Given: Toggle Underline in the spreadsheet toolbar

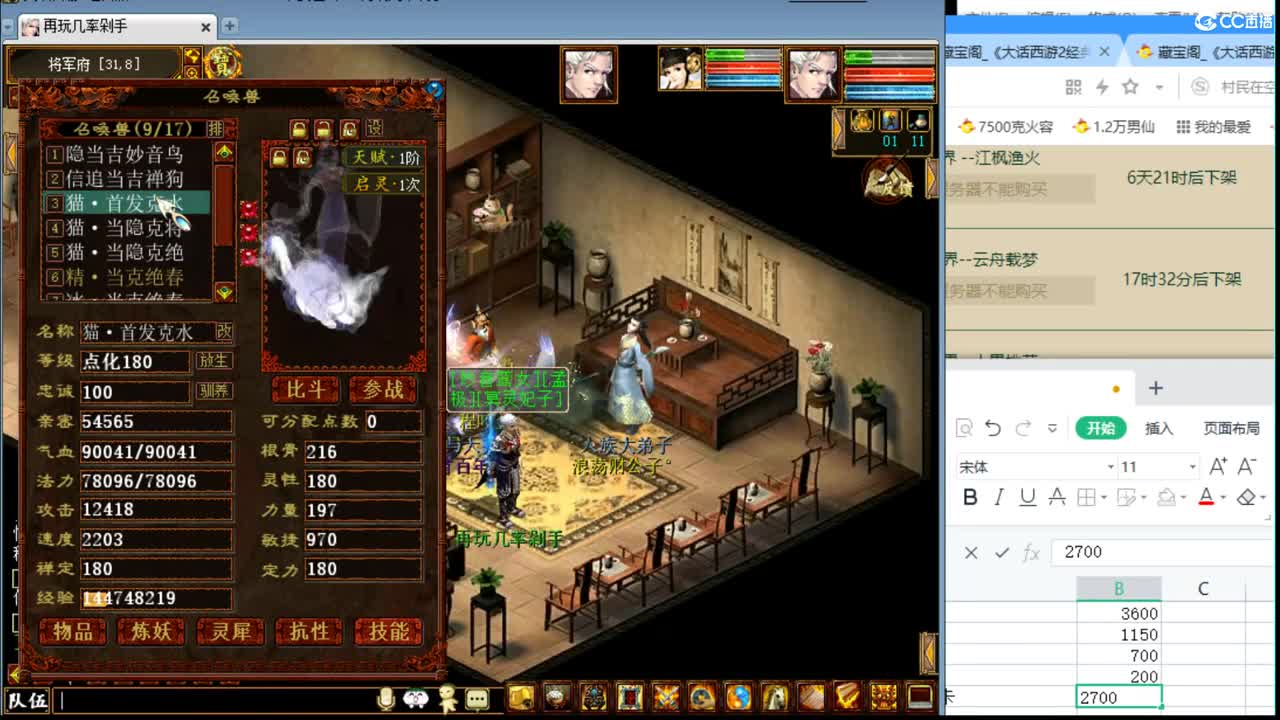Looking at the screenshot, I should [1027, 498].
